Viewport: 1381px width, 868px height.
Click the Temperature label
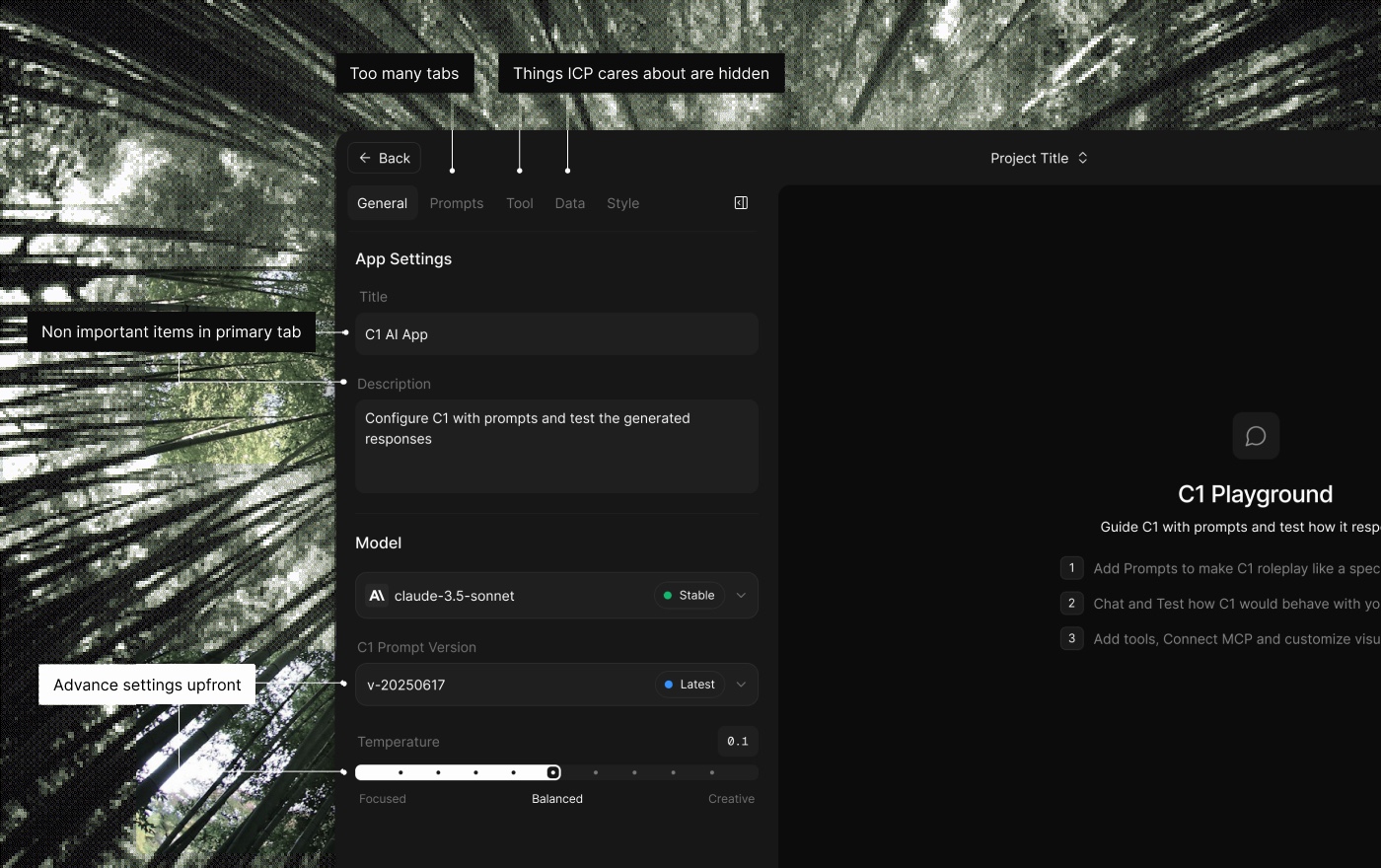pos(399,742)
